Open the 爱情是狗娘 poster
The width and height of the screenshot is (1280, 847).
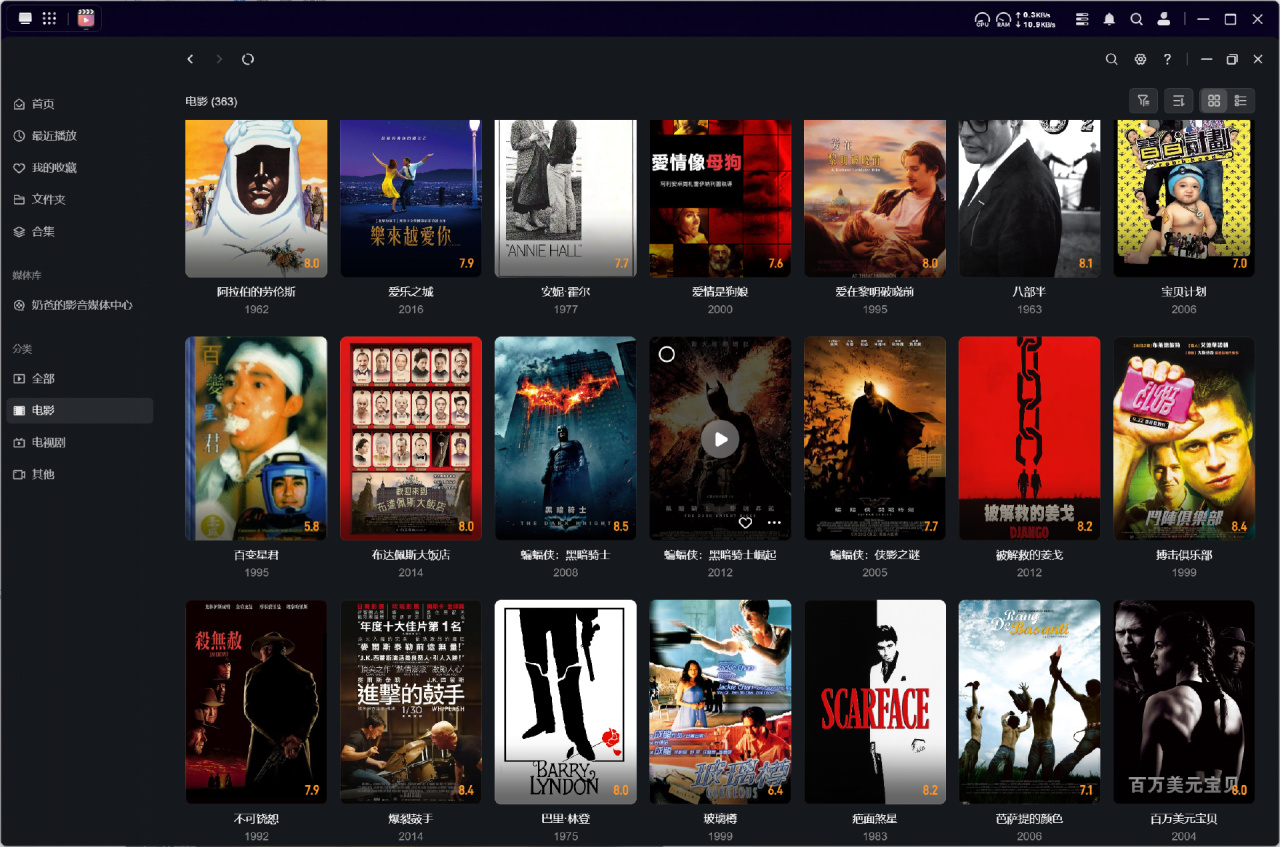pyautogui.click(x=720, y=198)
